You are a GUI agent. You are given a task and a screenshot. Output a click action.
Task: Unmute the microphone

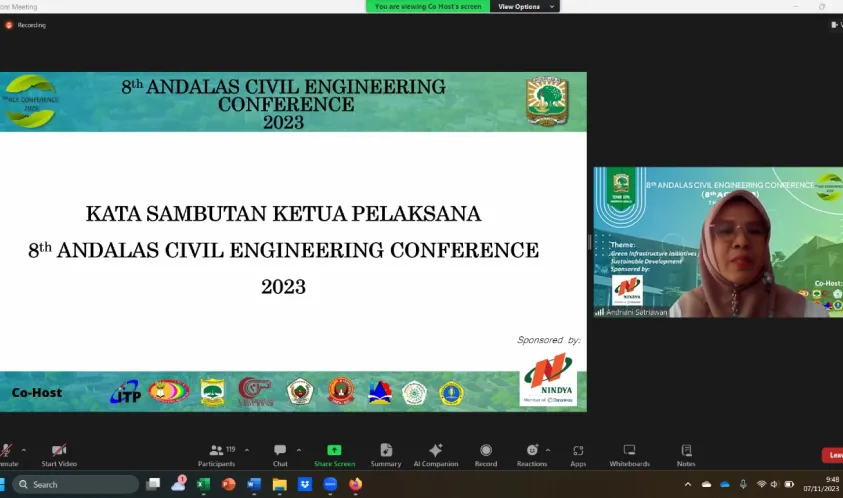coord(8,455)
